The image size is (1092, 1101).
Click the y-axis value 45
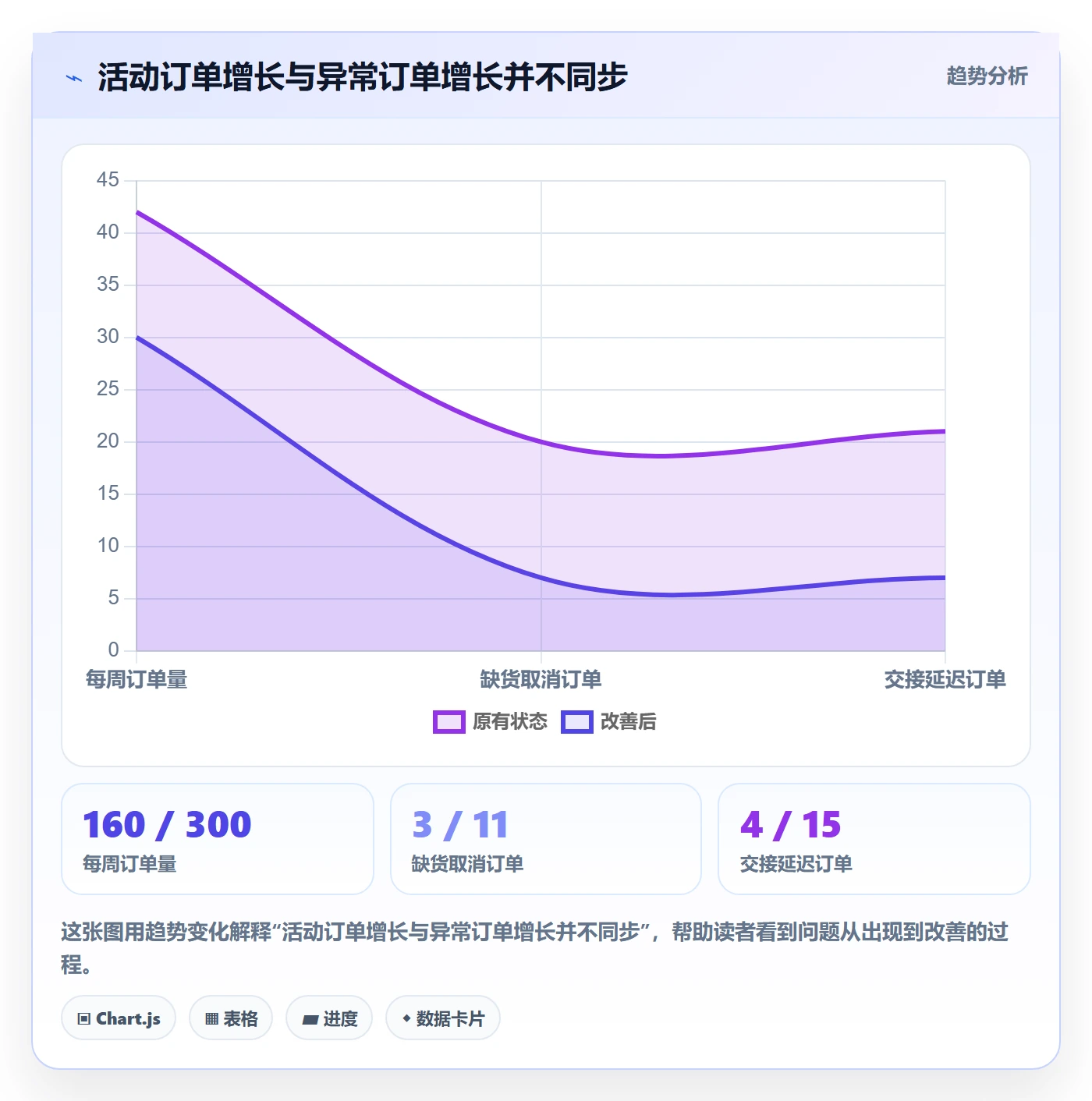click(x=108, y=180)
